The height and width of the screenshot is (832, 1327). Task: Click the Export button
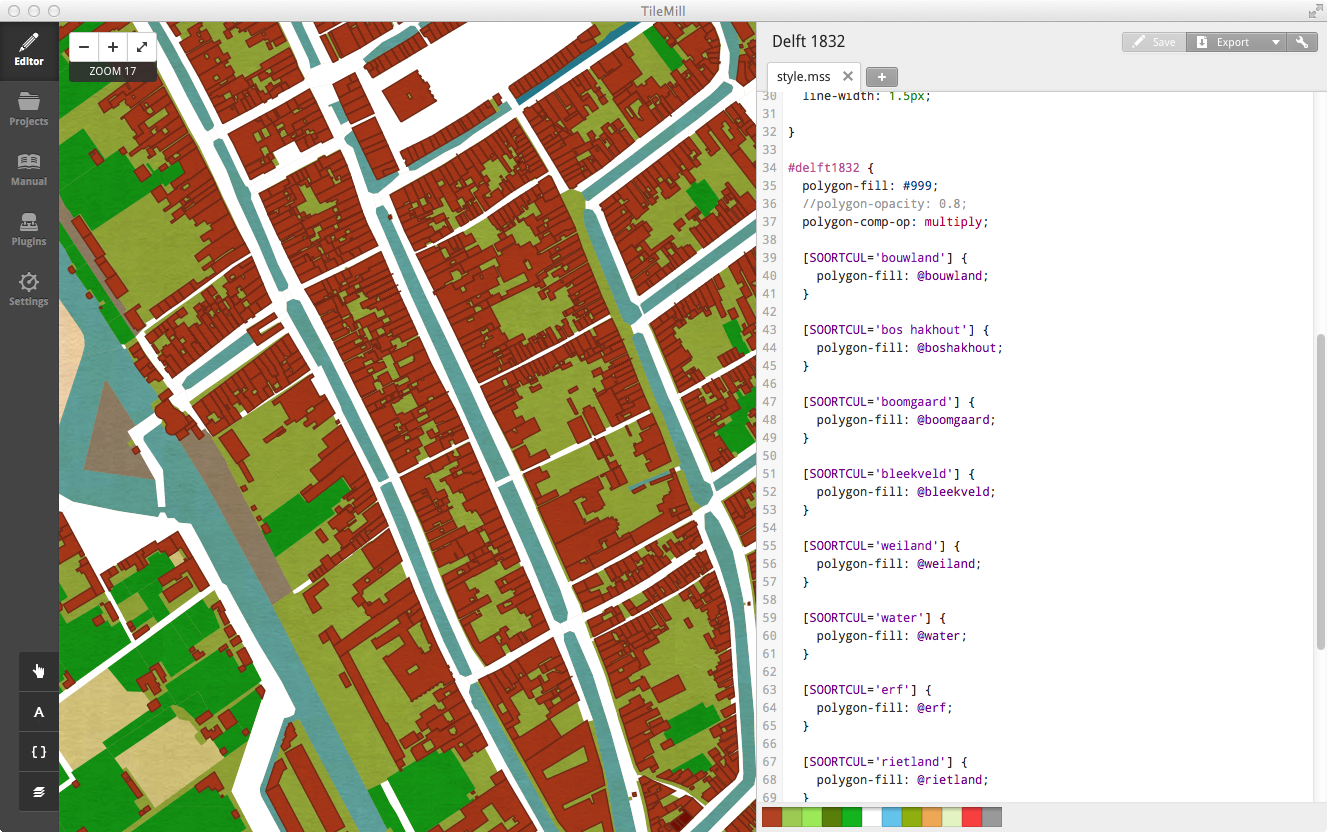point(1224,42)
